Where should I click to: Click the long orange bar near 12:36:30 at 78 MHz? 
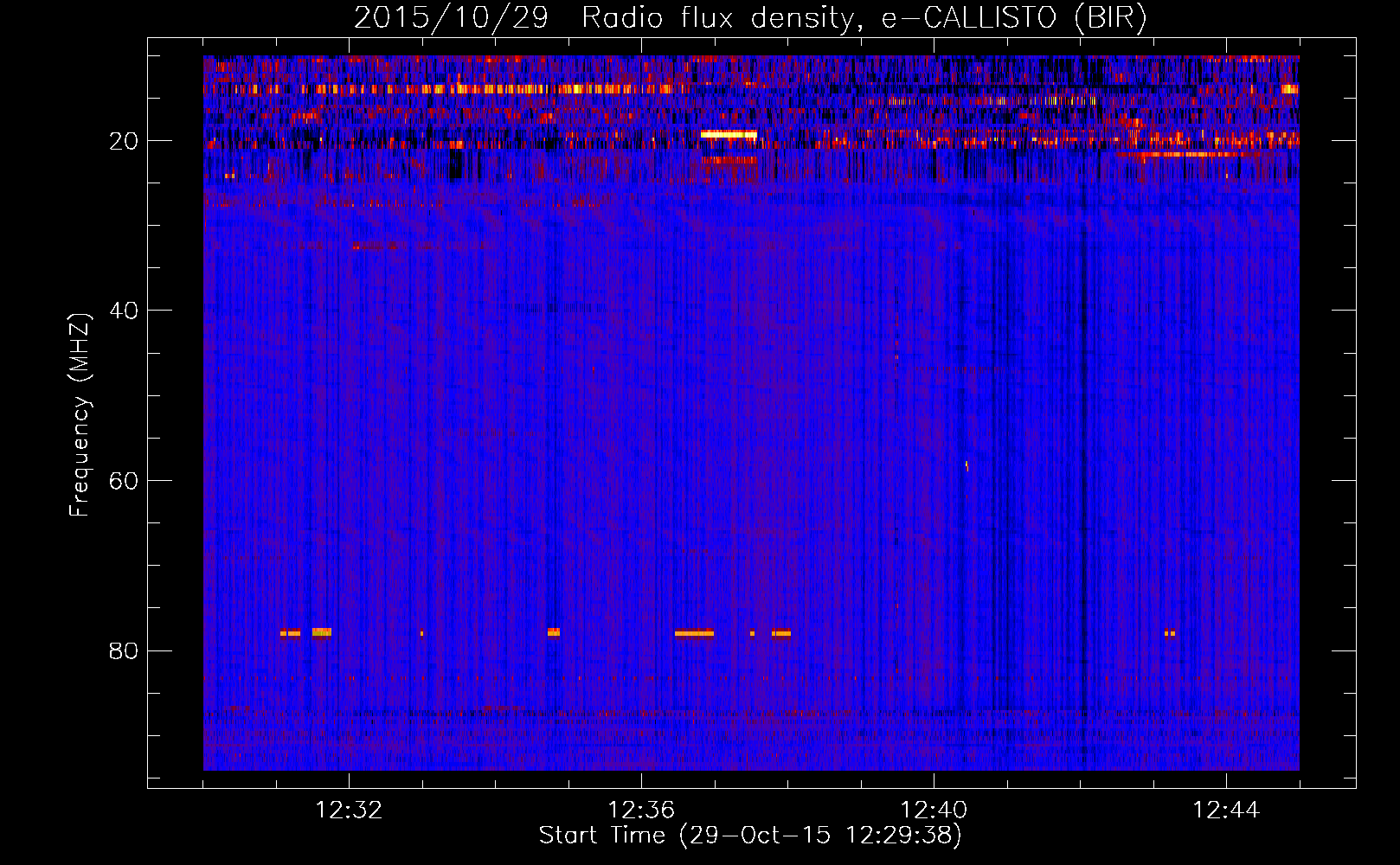click(x=694, y=633)
